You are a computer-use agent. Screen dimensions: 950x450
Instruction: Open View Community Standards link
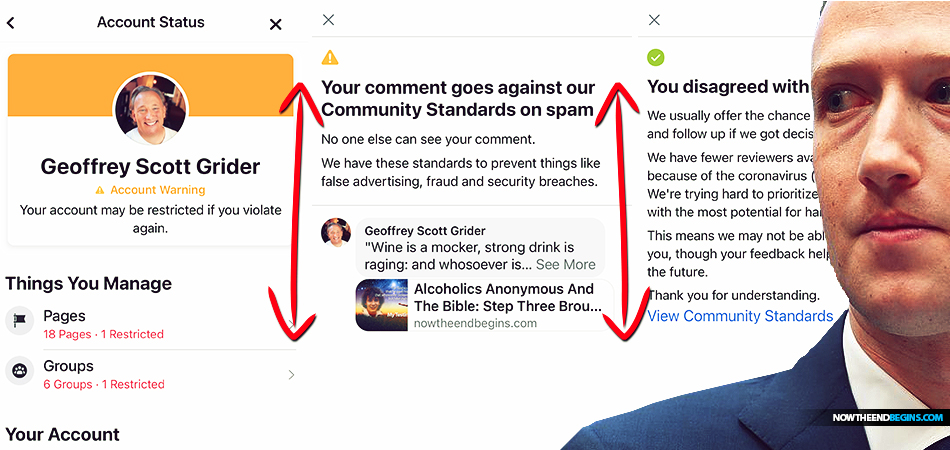[740, 316]
